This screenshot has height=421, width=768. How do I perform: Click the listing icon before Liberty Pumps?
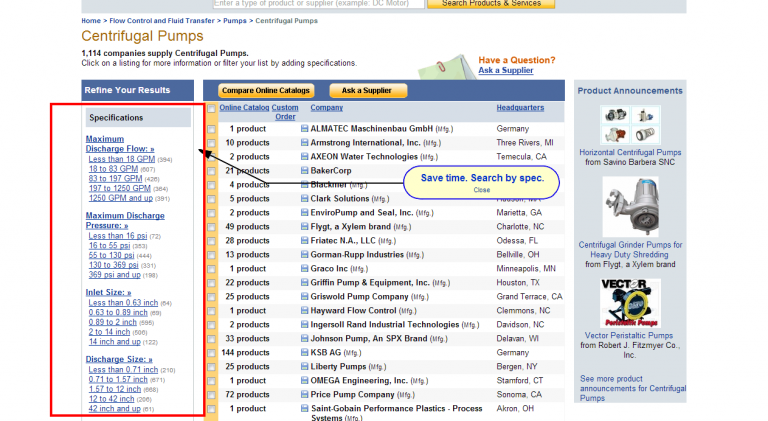305,367
